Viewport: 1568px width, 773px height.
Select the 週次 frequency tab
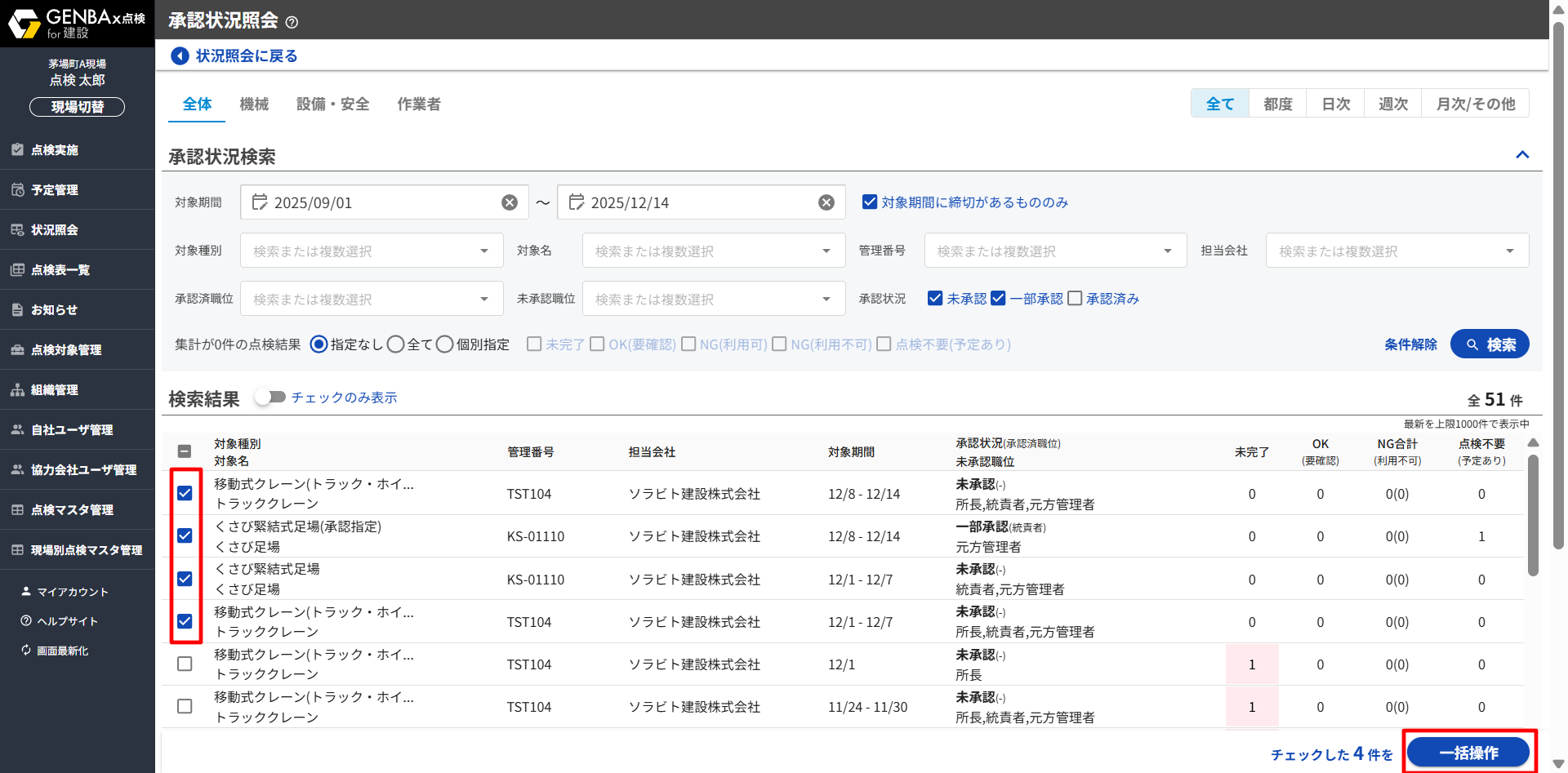tap(1392, 104)
